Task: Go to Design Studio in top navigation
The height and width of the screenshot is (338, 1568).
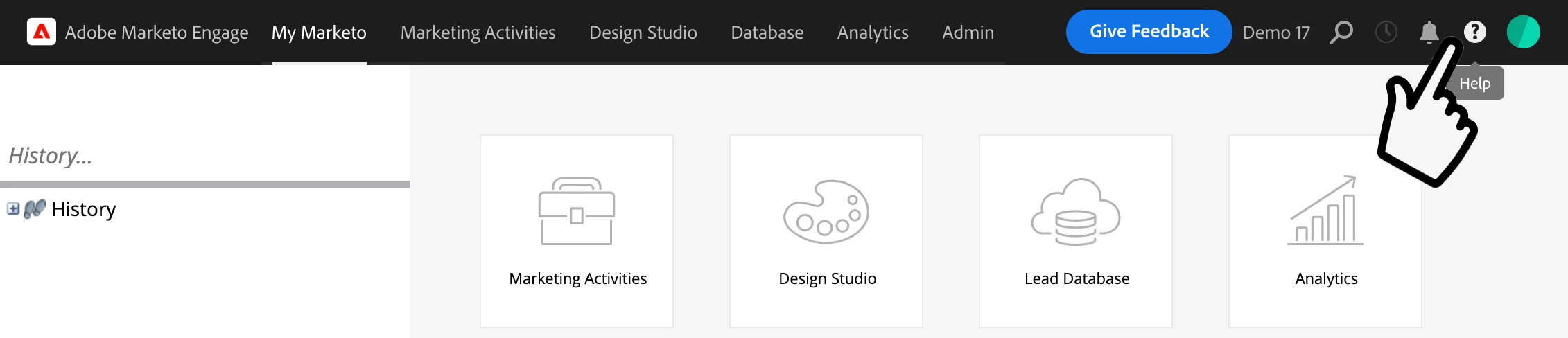Action: [643, 33]
